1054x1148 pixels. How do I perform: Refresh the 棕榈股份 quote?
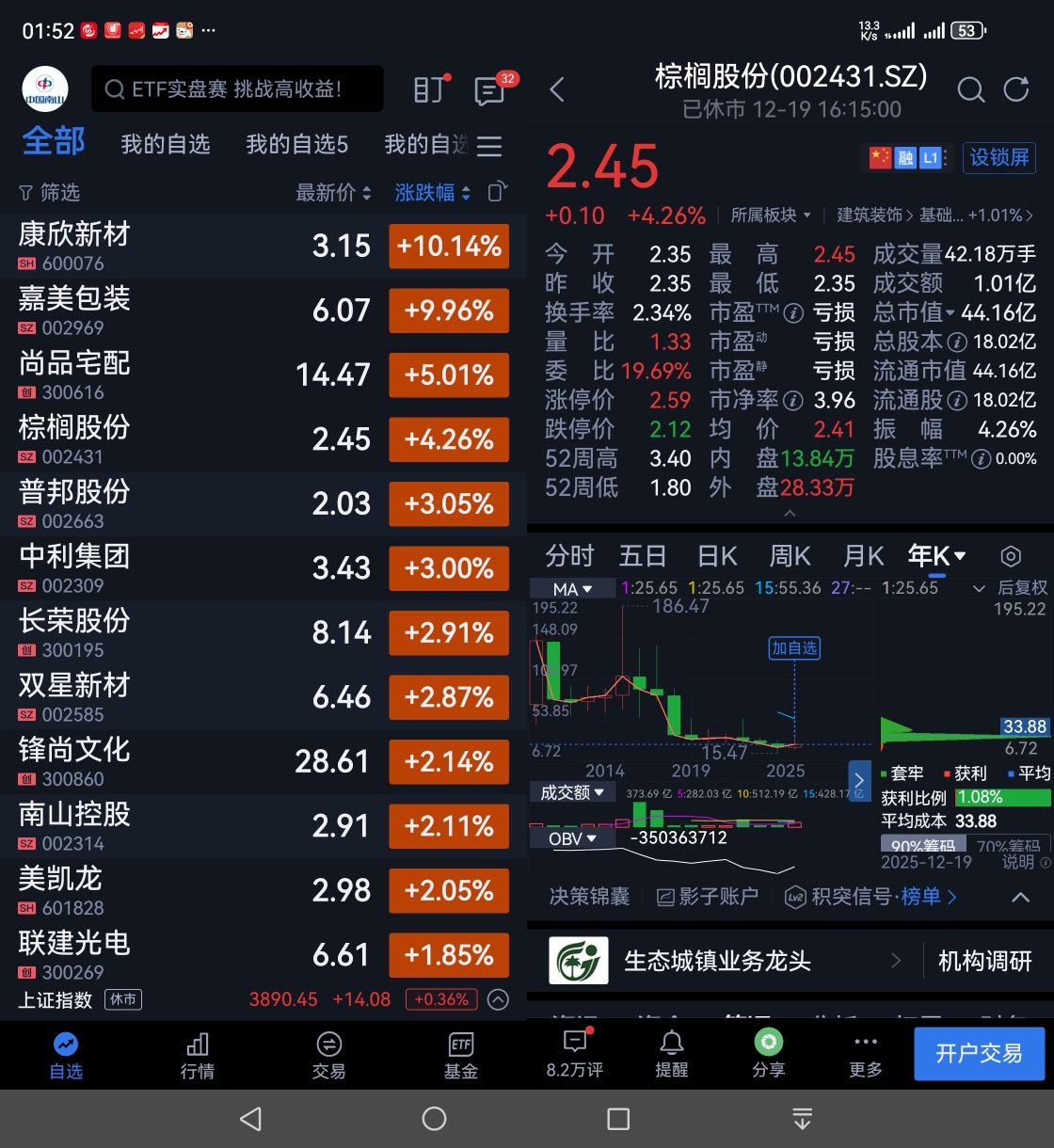(1016, 89)
